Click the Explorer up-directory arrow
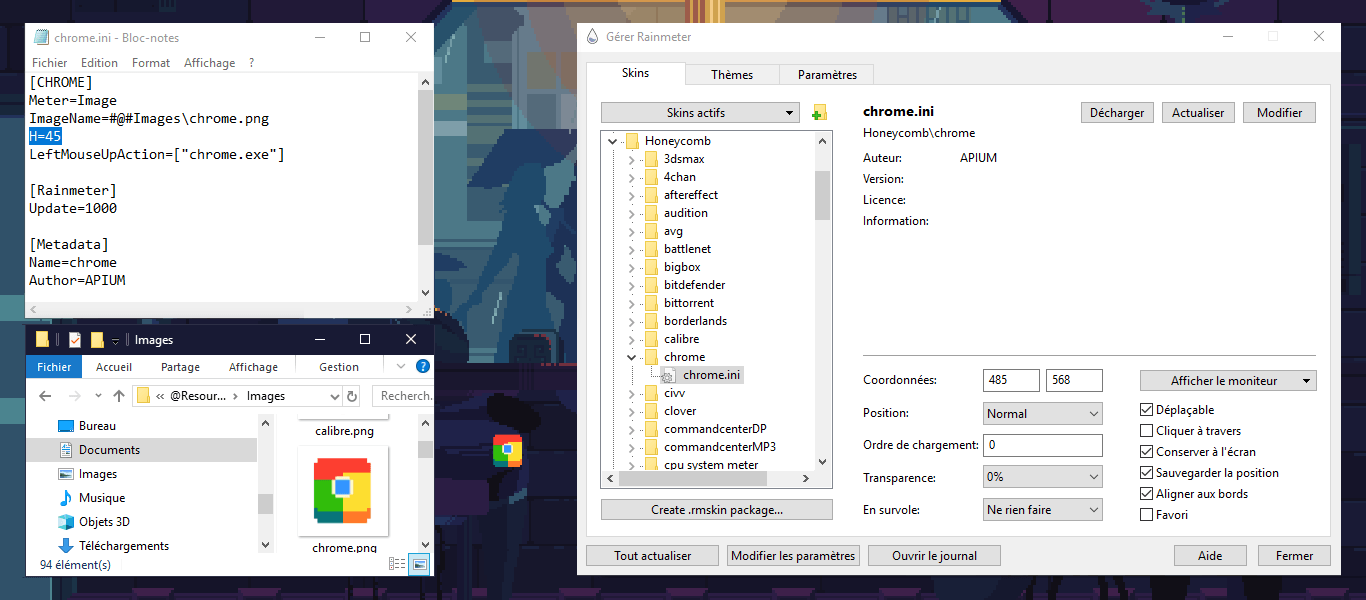This screenshot has width=1366, height=600. click(119, 396)
